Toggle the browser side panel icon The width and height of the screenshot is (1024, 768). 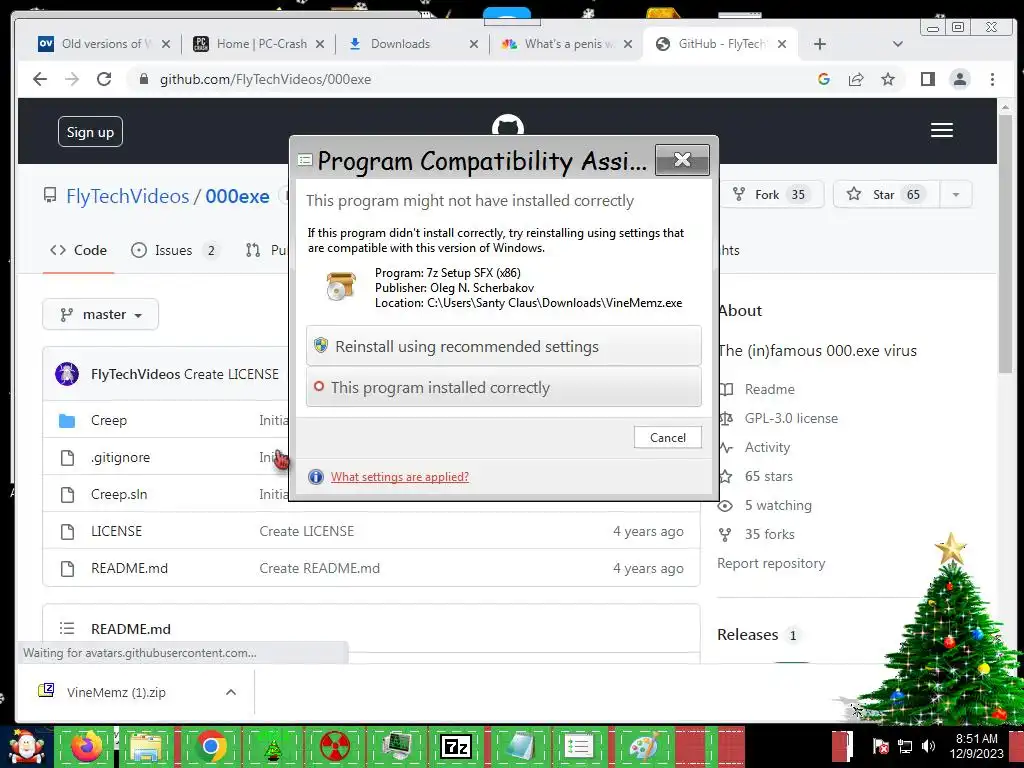tap(927, 79)
